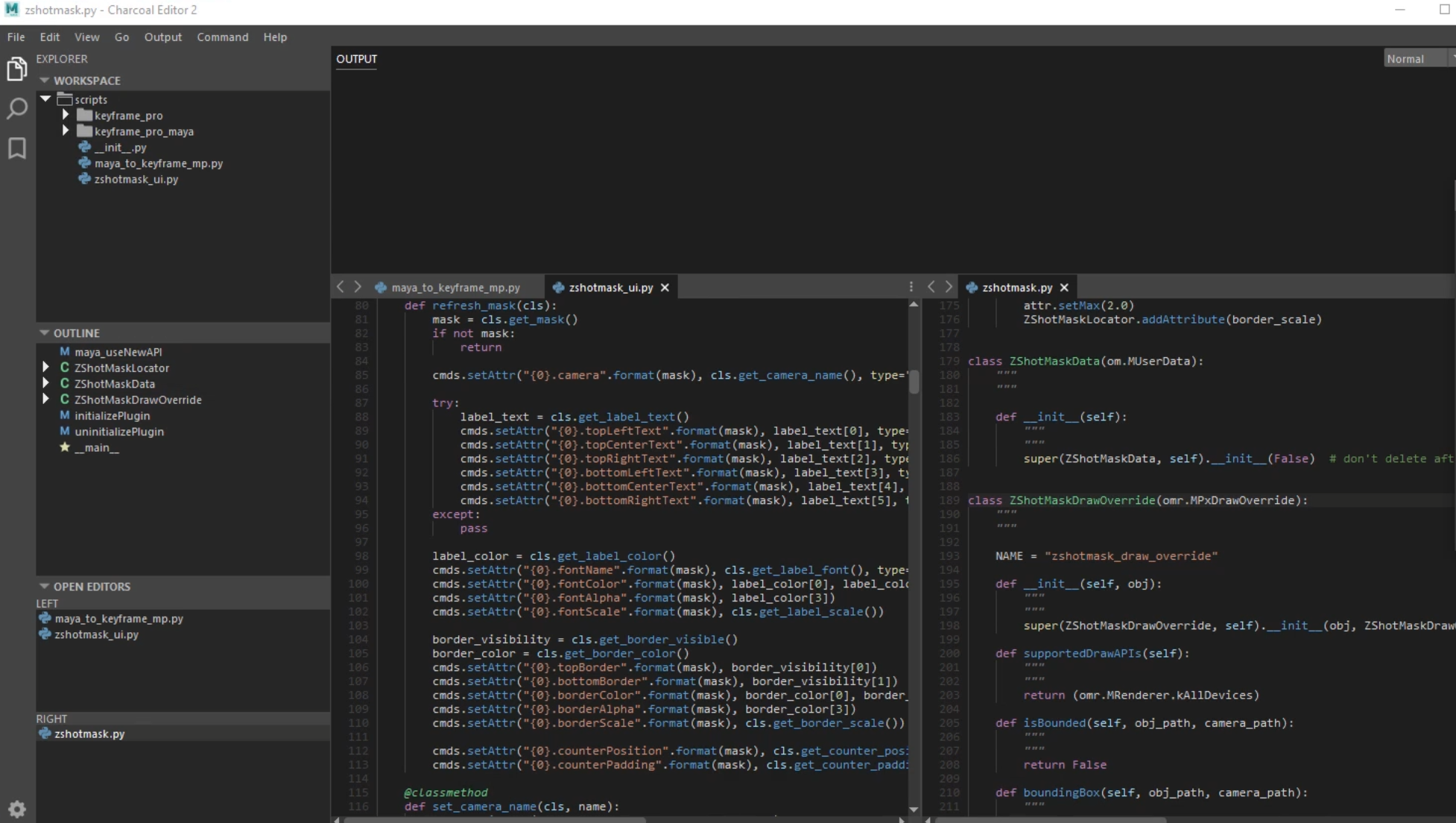The width and height of the screenshot is (1456, 823).
Task: Click the left editor scroll-up arrow
Action: tap(914, 305)
